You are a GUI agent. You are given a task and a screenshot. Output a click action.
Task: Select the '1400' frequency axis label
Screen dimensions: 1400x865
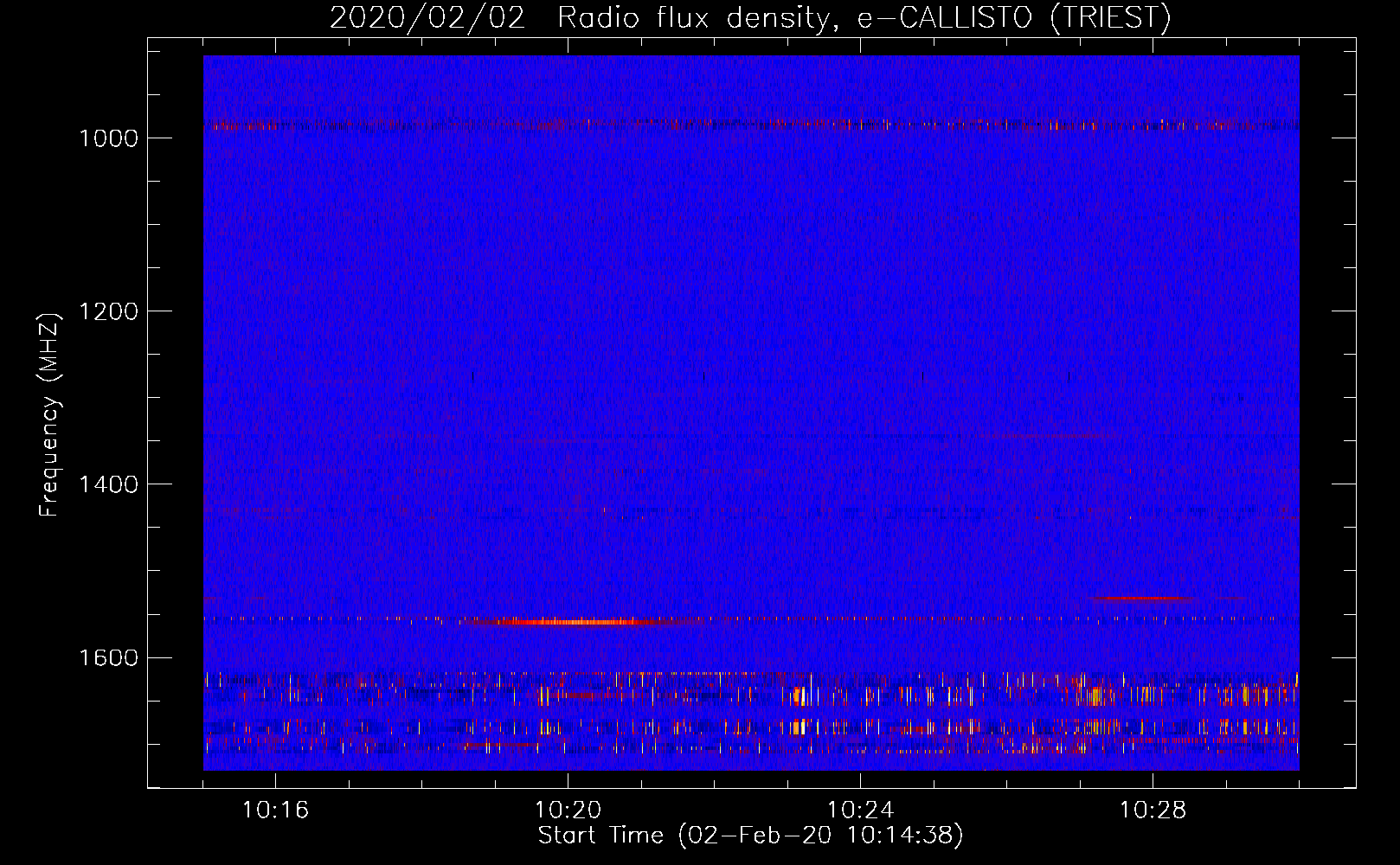pyautogui.click(x=108, y=484)
